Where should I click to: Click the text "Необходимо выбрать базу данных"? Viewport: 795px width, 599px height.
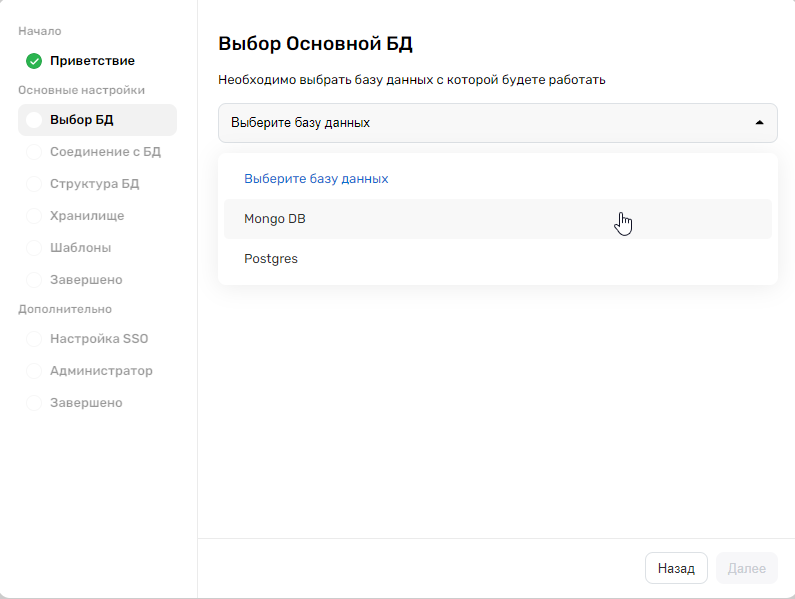(x=326, y=80)
